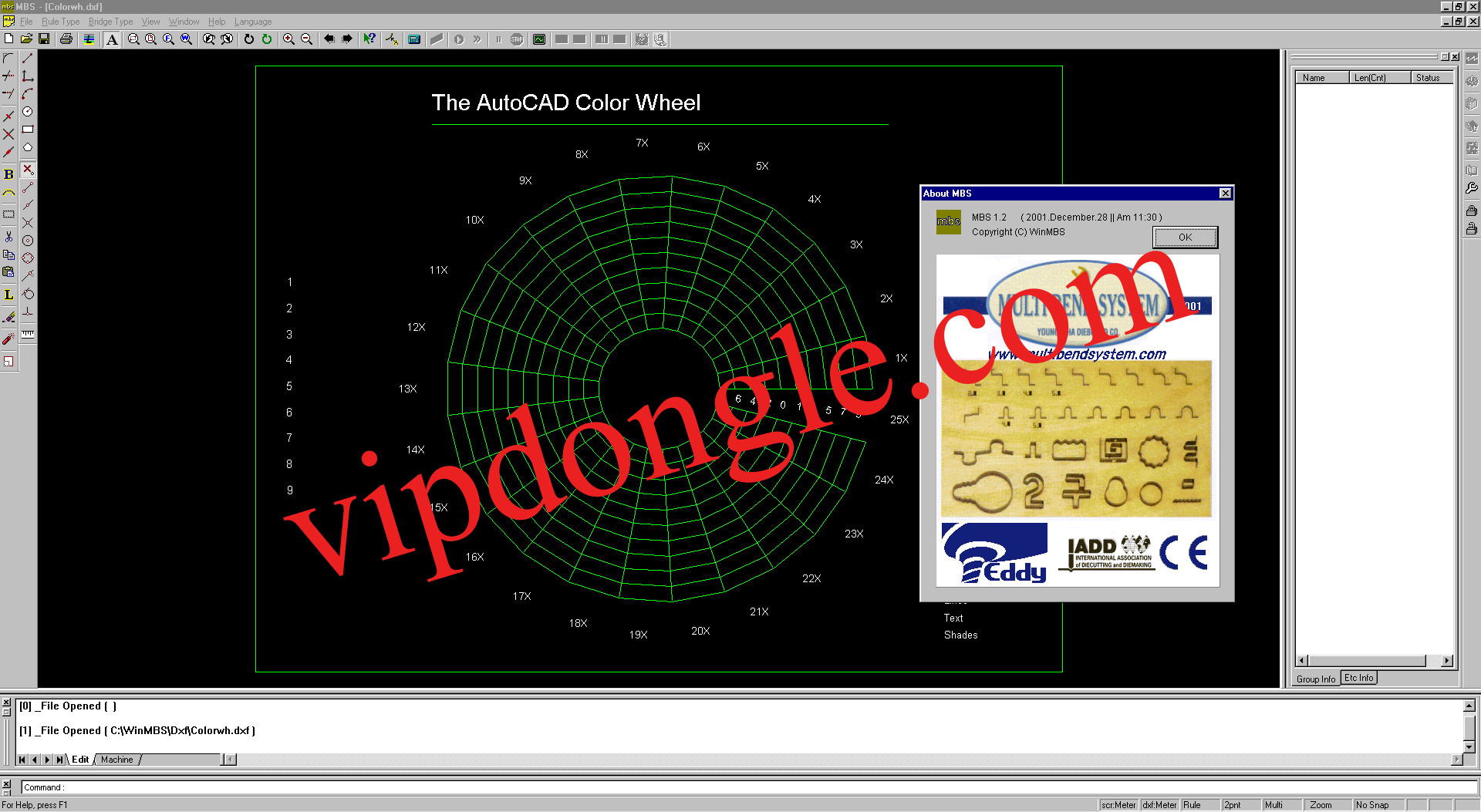The image size is (1481, 812).
Task: Select the Circle drawing tool
Action: 28,111
